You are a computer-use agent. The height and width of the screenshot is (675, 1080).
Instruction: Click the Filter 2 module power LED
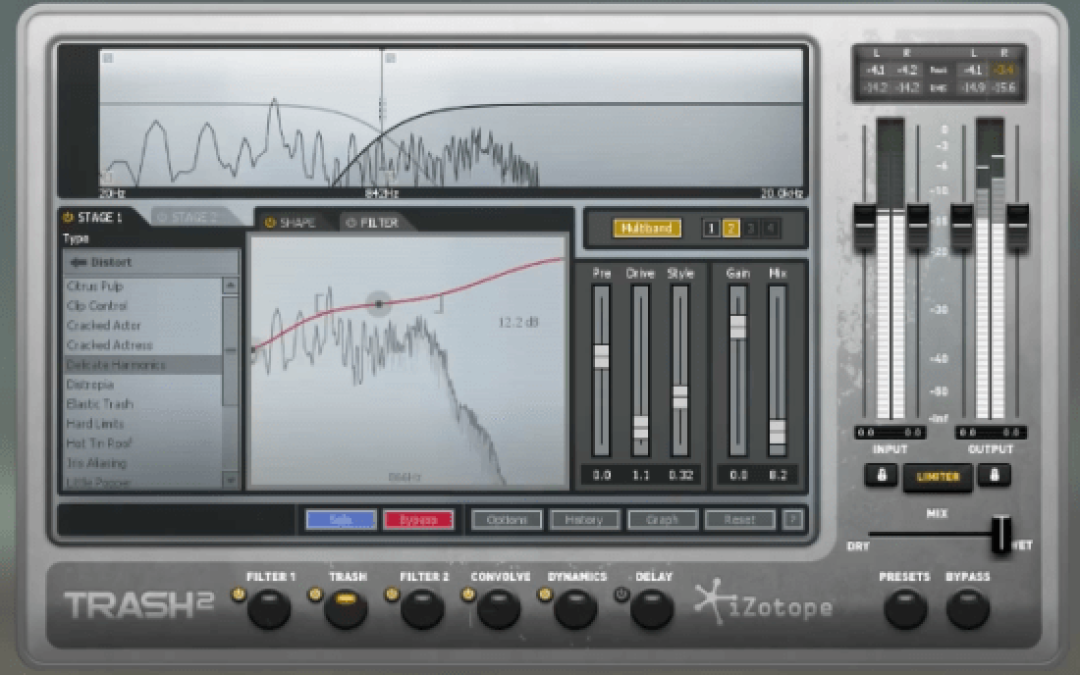tap(392, 594)
